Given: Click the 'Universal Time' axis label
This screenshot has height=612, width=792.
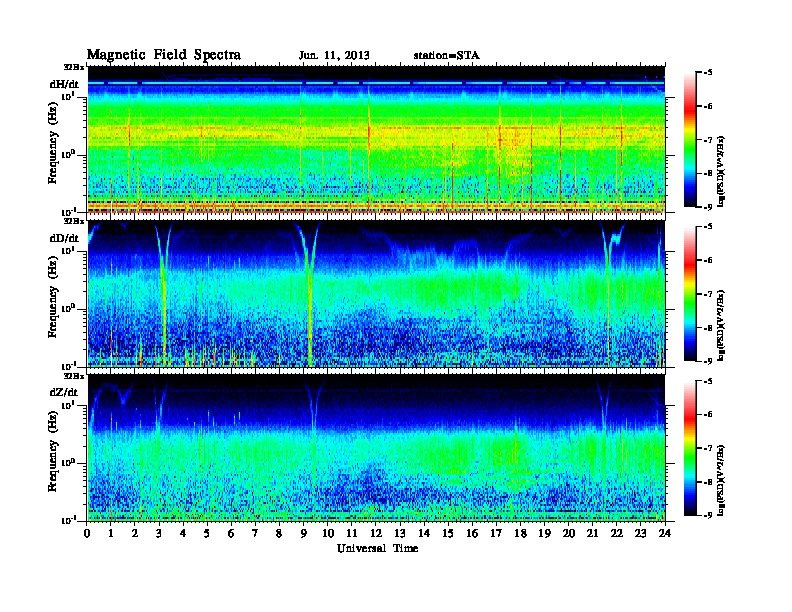Looking at the screenshot, I should pyautogui.click(x=377, y=548).
